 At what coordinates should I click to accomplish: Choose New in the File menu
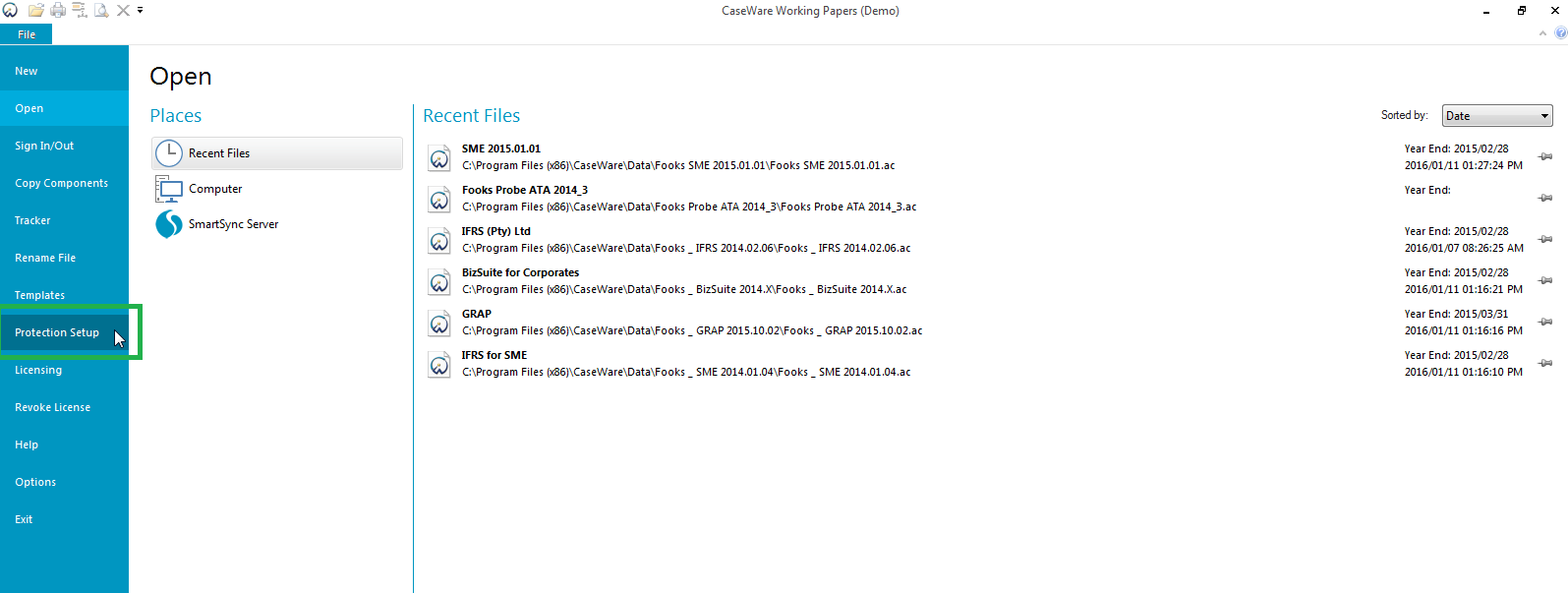(64, 71)
